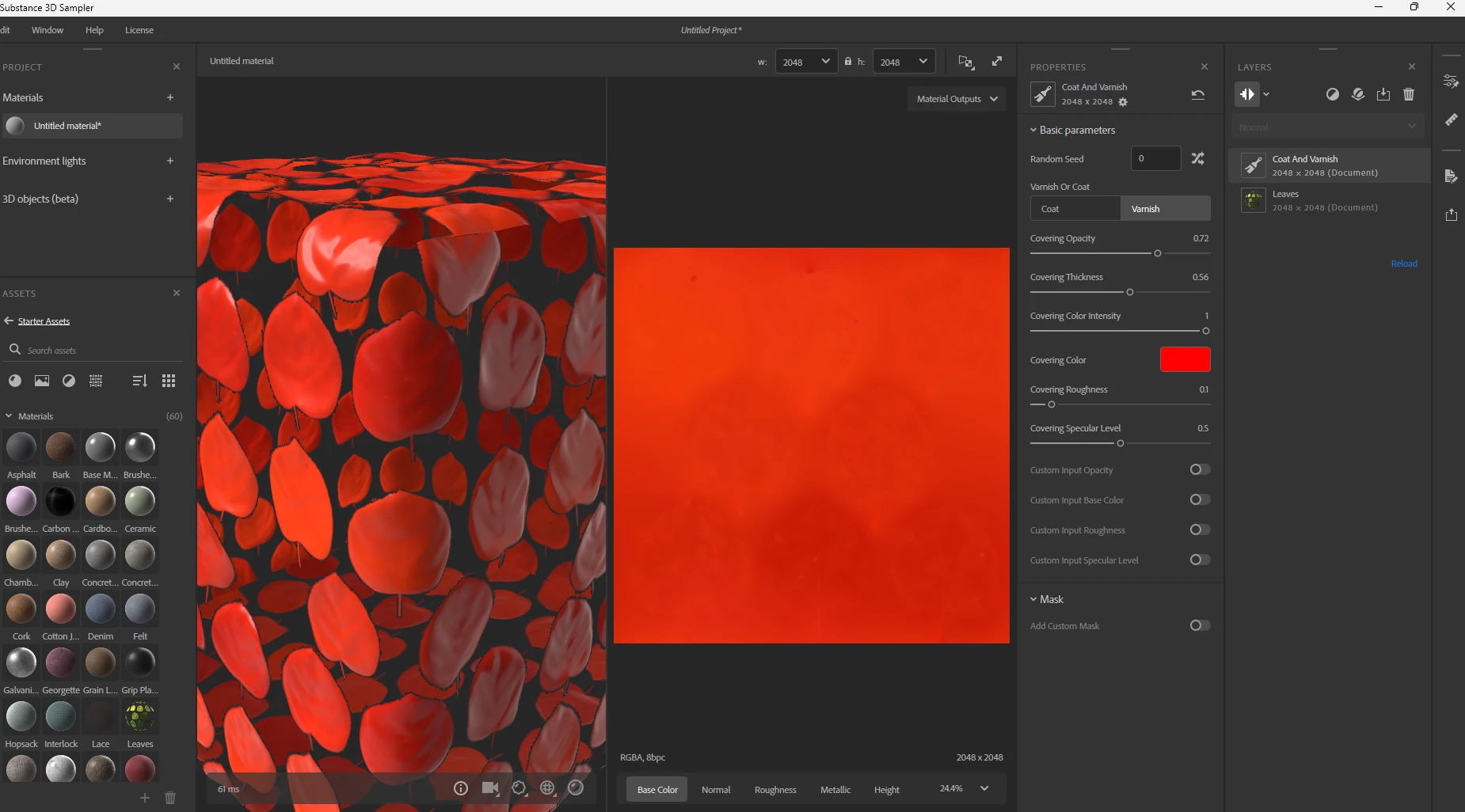
Task: Click the Random Seed input field
Action: [x=1156, y=158]
